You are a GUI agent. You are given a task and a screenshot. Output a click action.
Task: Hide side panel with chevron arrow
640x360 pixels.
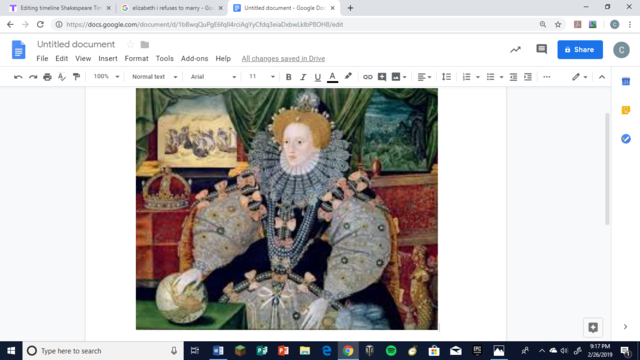(x=625, y=327)
